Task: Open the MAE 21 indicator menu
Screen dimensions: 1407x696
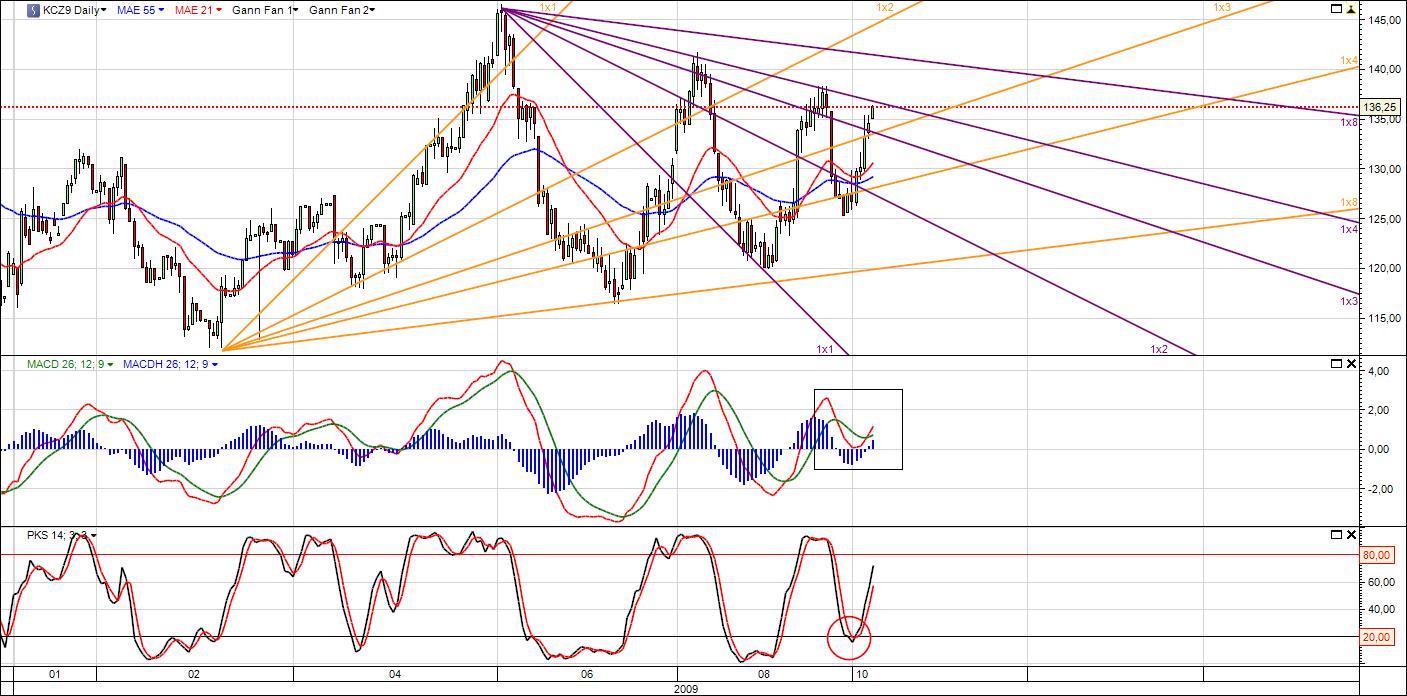Action: click(x=199, y=10)
